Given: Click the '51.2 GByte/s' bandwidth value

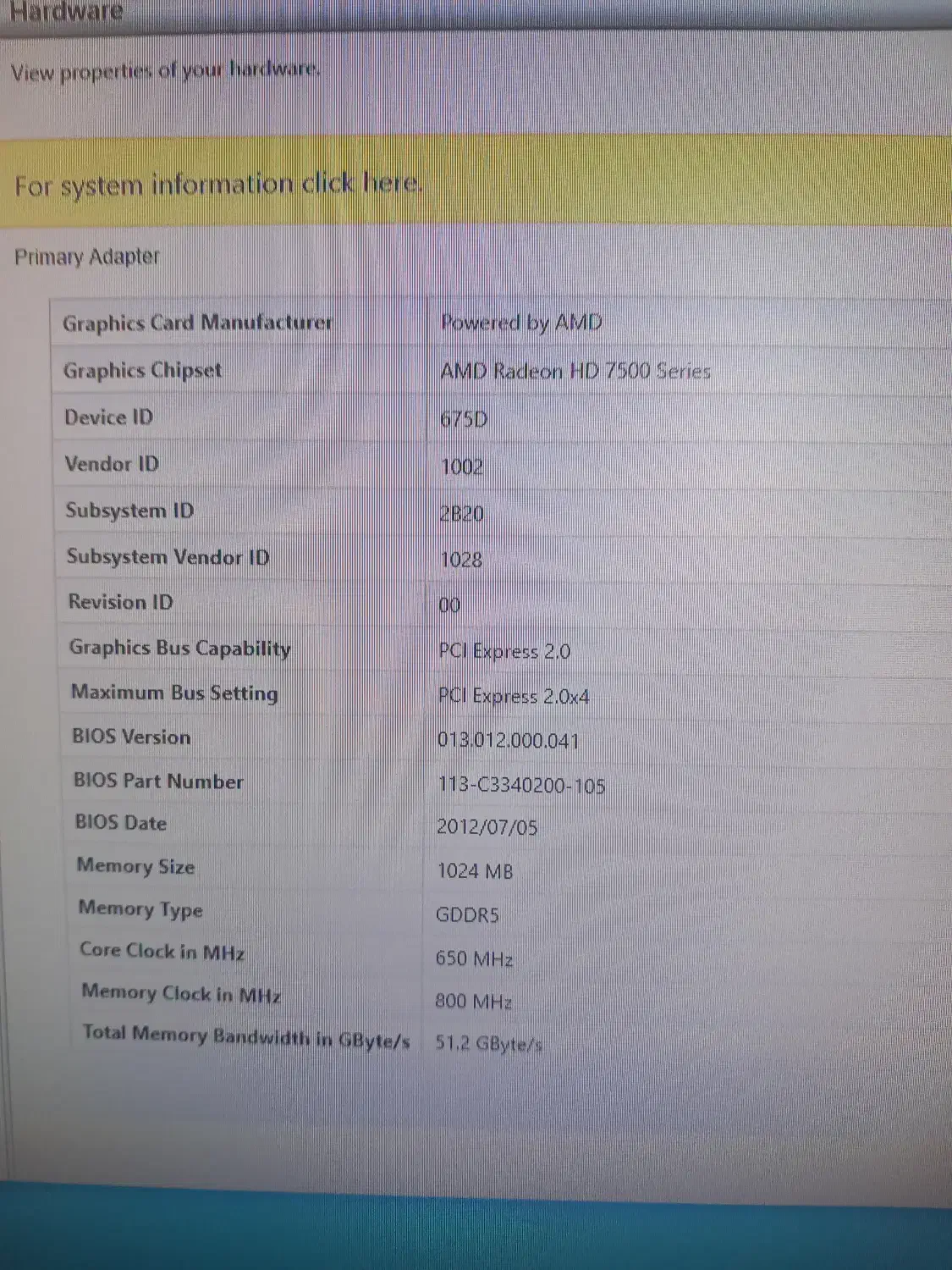Looking at the screenshot, I should (489, 1043).
